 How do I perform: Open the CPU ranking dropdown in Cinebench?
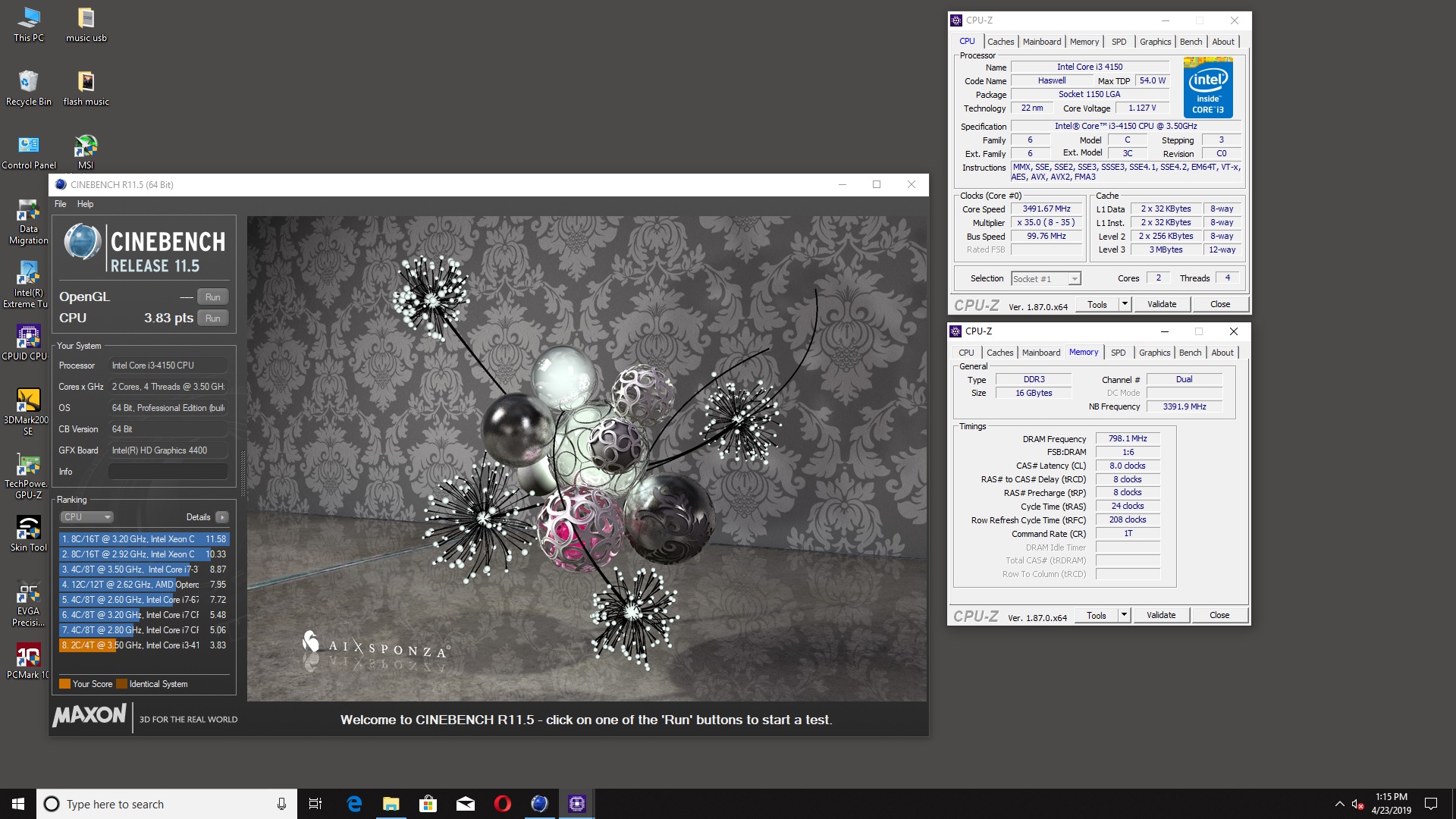coord(87,517)
